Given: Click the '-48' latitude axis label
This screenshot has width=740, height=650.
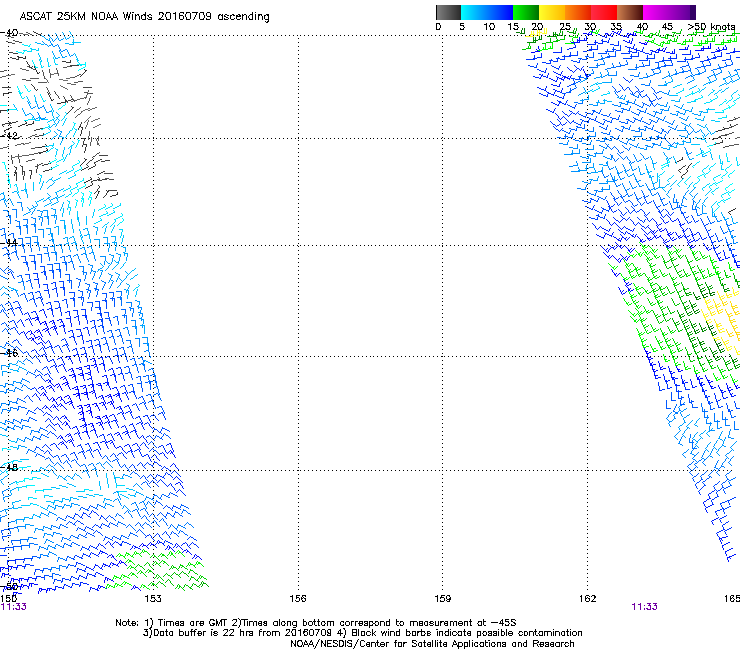Looking at the screenshot, I should click(9, 467).
